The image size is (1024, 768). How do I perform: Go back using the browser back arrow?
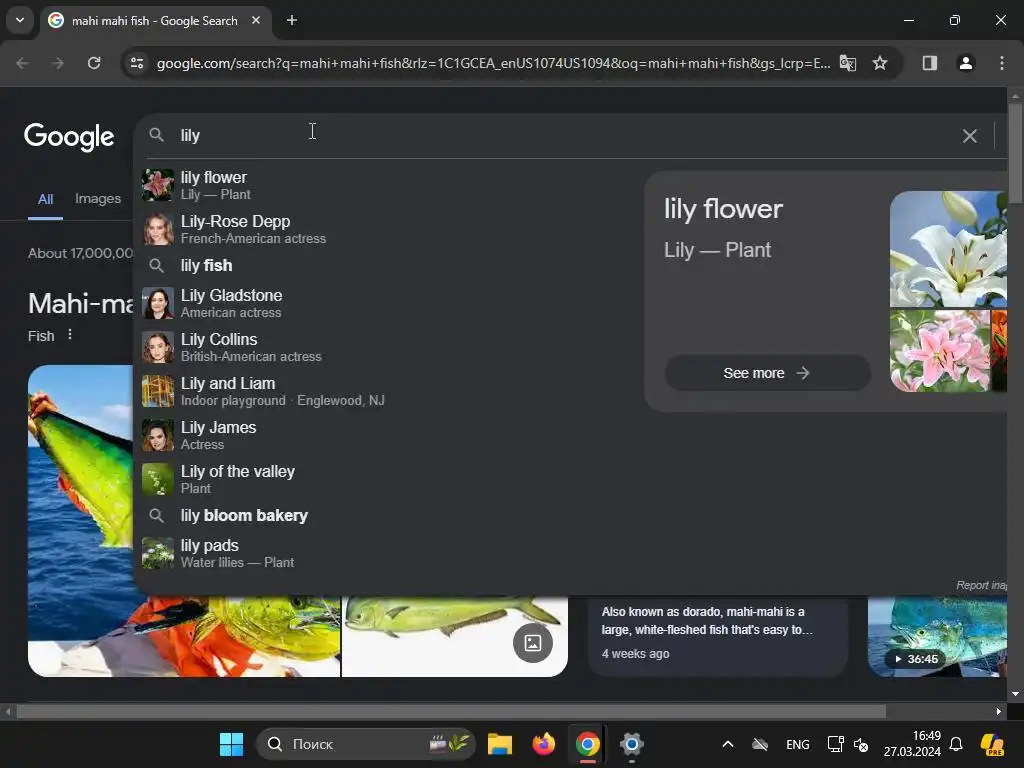click(x=23, y=63)
